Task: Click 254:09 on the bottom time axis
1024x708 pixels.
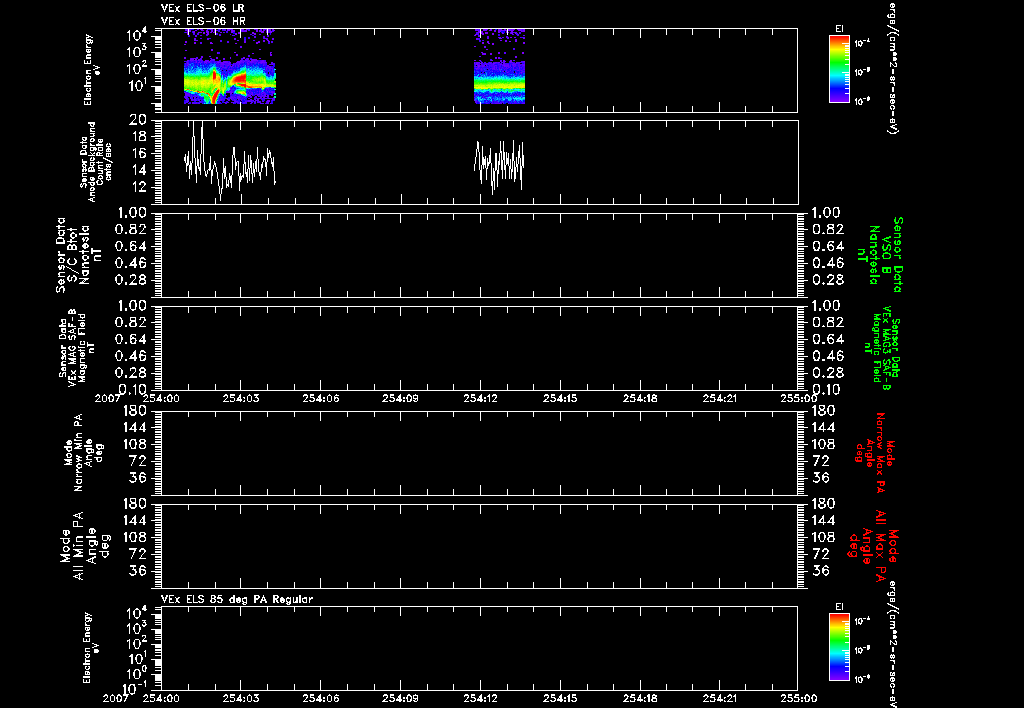Action: (x=401, y=698)
